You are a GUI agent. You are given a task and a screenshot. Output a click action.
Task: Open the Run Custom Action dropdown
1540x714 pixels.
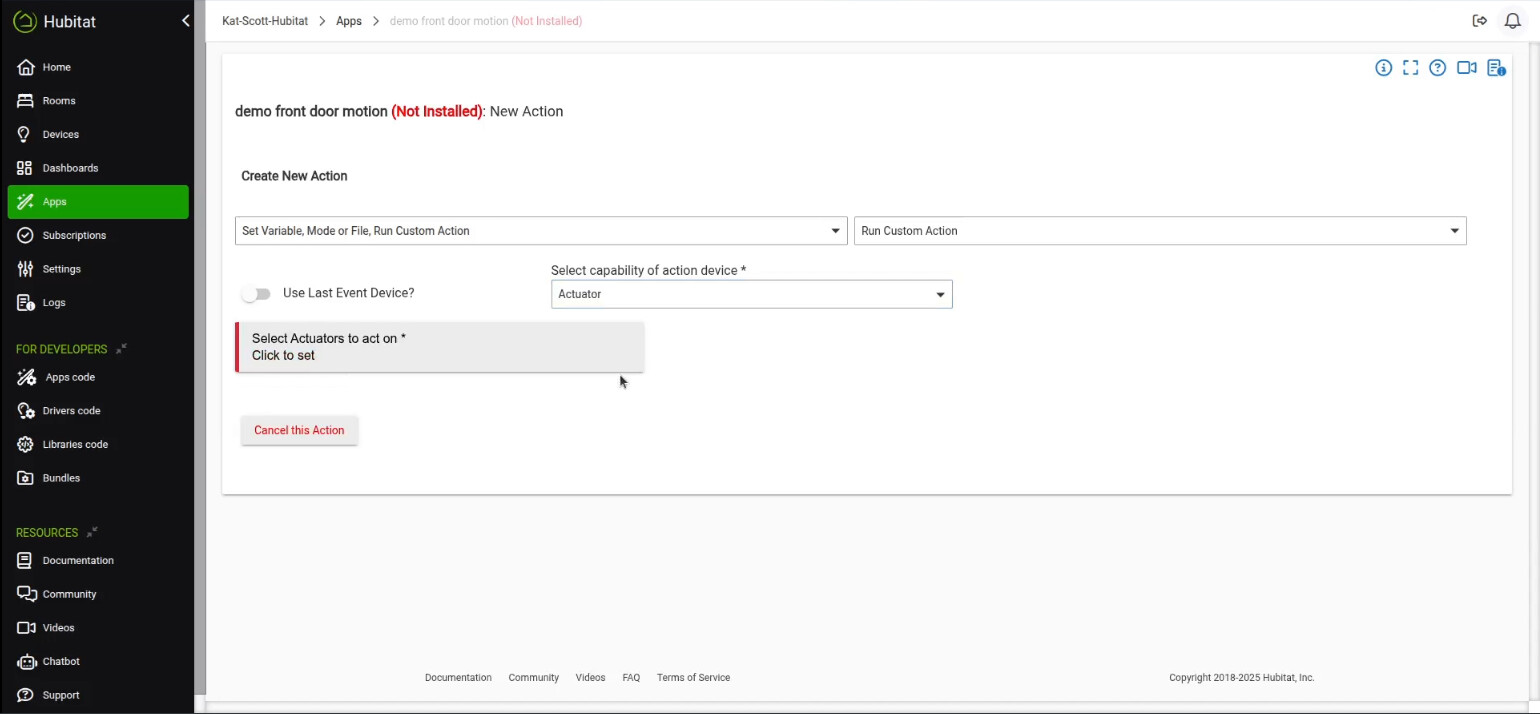[1160, 231]
